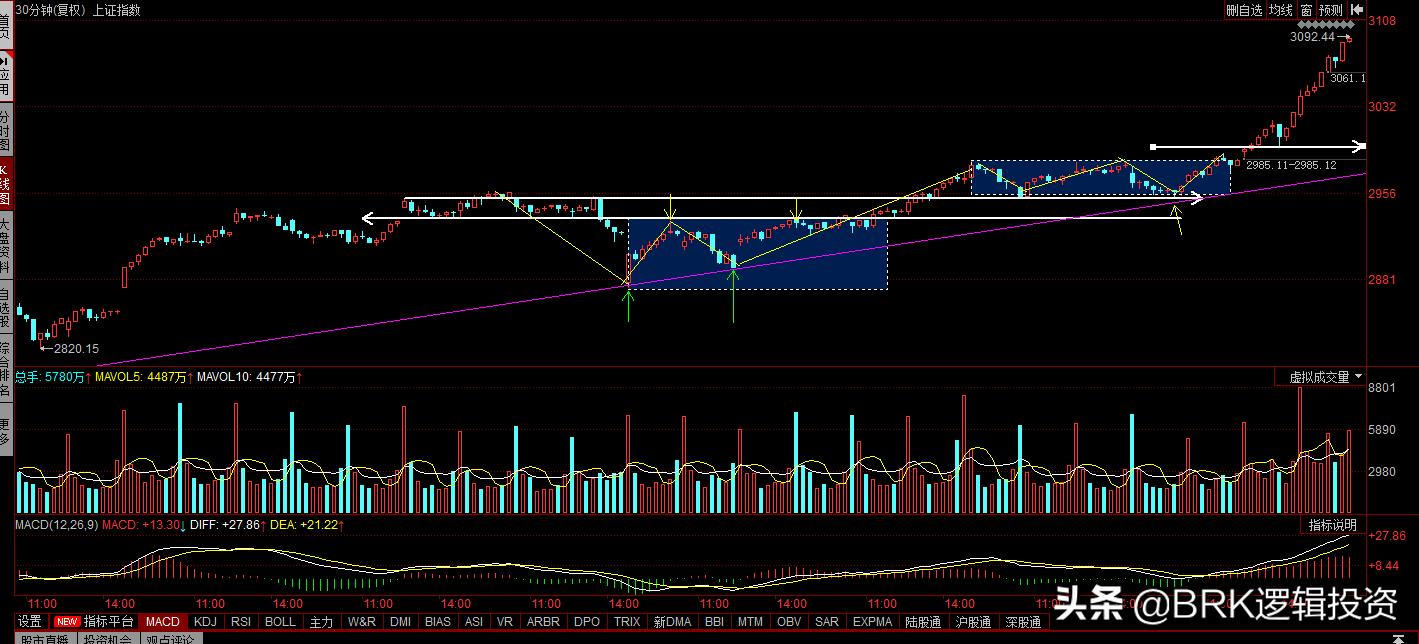Toggle the 均线 moving average display

tap(1281, 10)
